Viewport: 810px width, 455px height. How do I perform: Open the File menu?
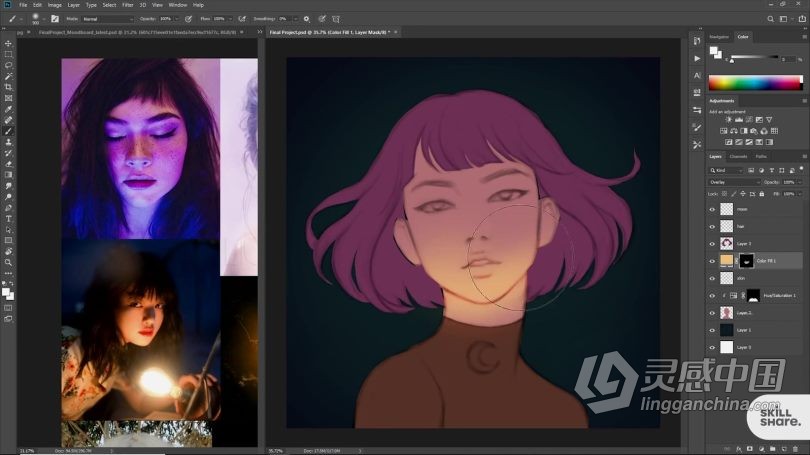point(23,5)
